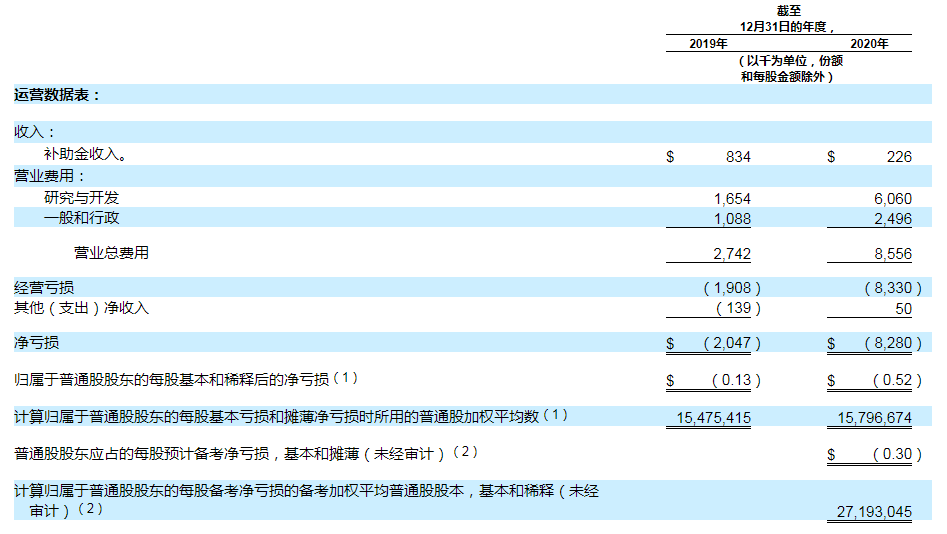Select the 净亏损 row label
The image size is (947, 534).
coord(36,343)
